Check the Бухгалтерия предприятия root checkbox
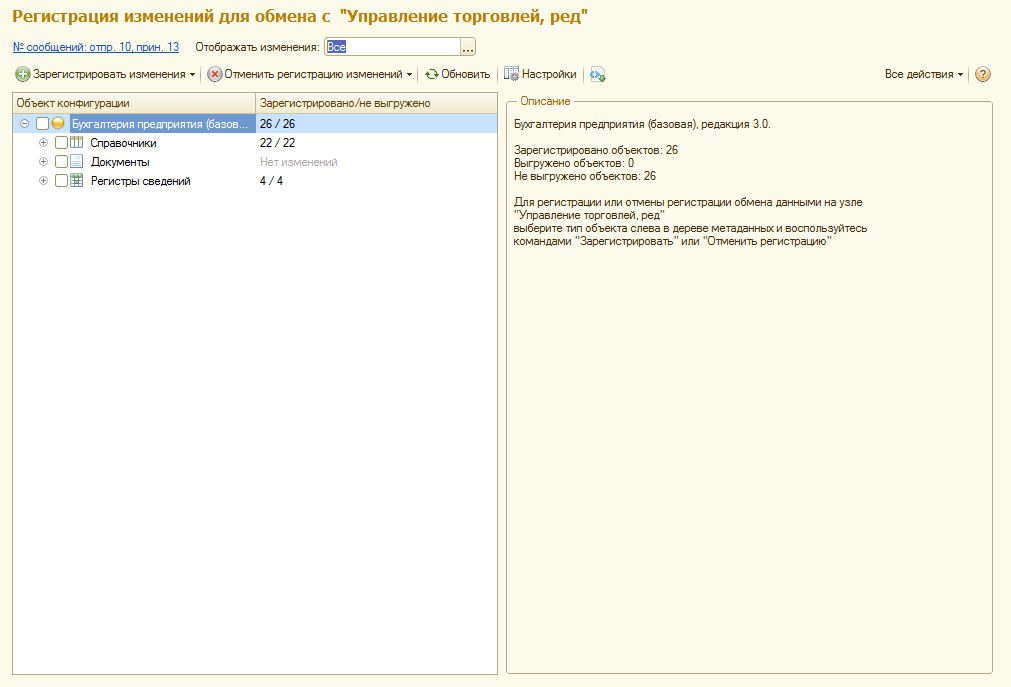The height and width of the screenshot is (687, 1011). click(x=43, y=123)
